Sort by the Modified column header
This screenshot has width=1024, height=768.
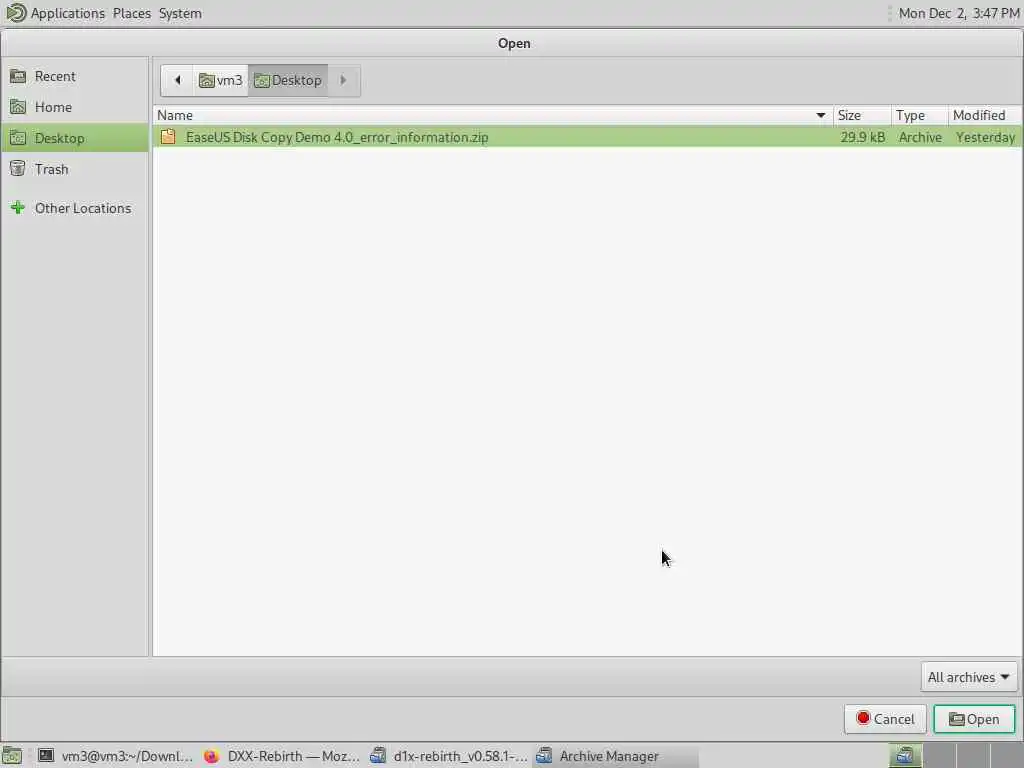click(x=984, y=116)
